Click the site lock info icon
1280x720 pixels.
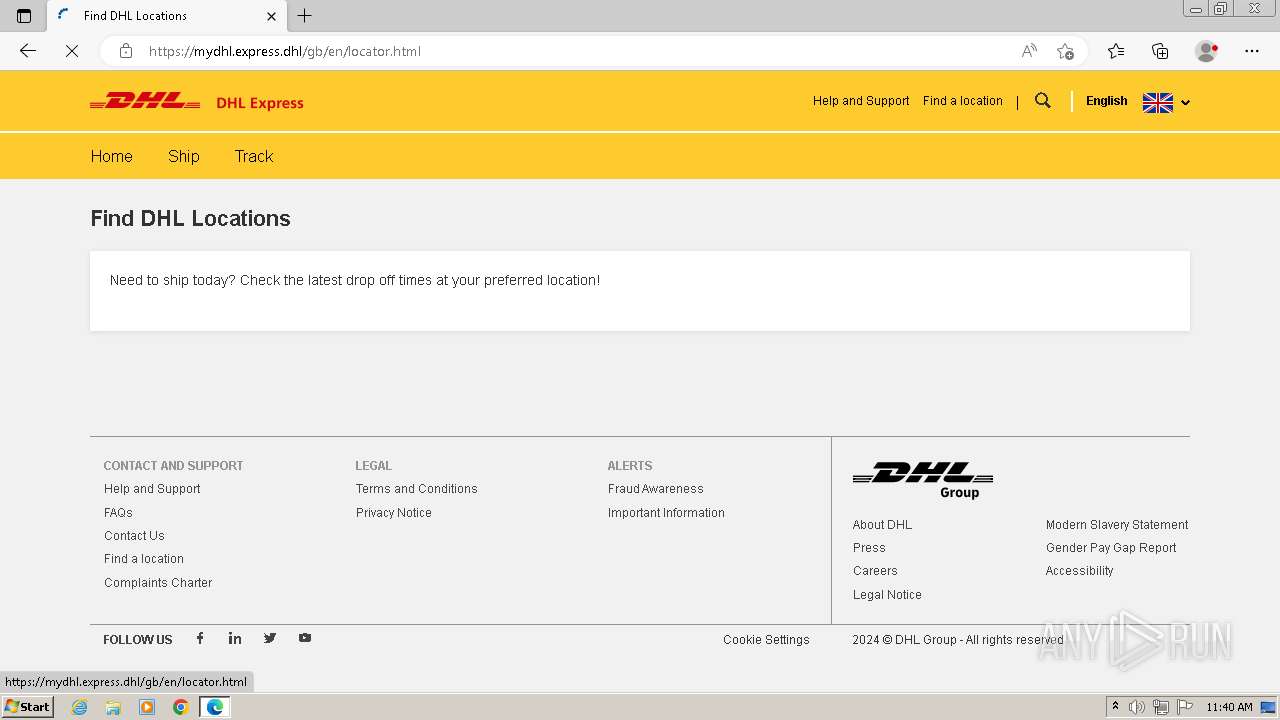126,51
